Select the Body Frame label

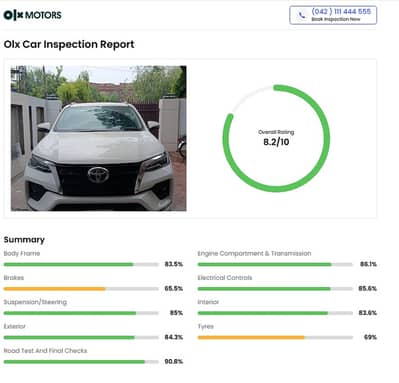coord(22,253)
